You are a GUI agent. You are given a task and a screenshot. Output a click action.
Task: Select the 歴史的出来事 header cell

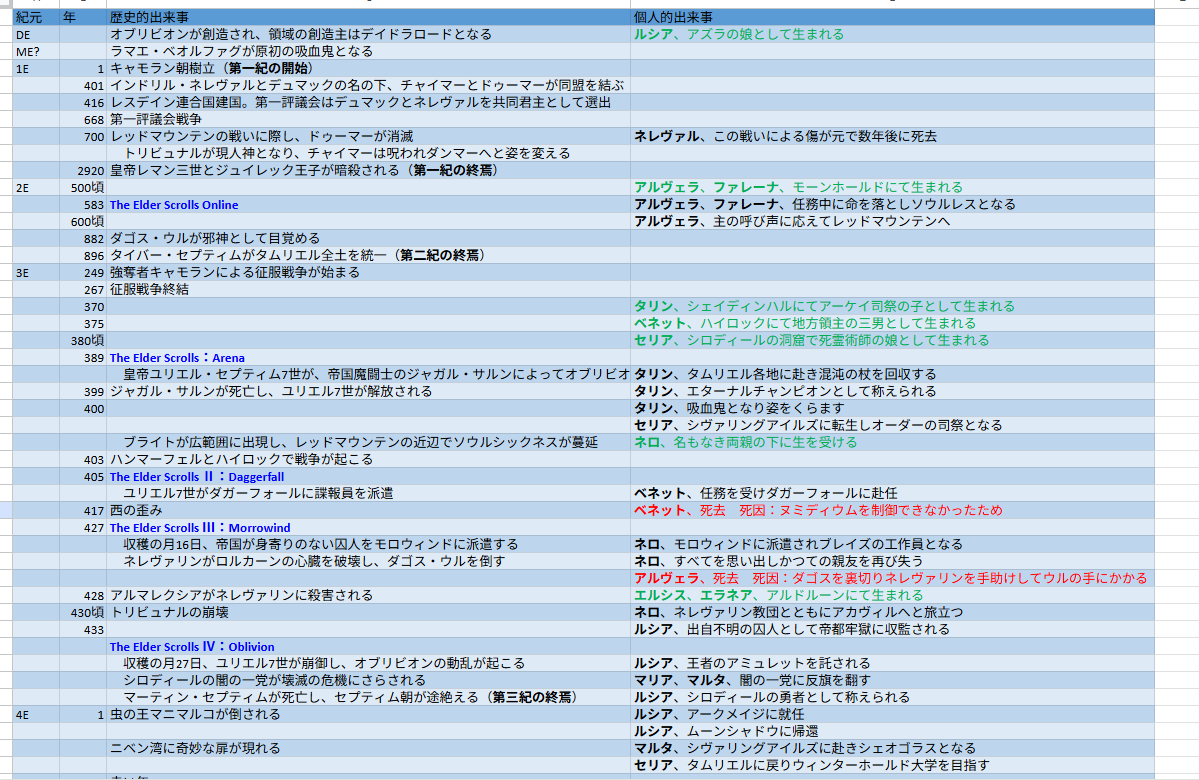point(150,17)
